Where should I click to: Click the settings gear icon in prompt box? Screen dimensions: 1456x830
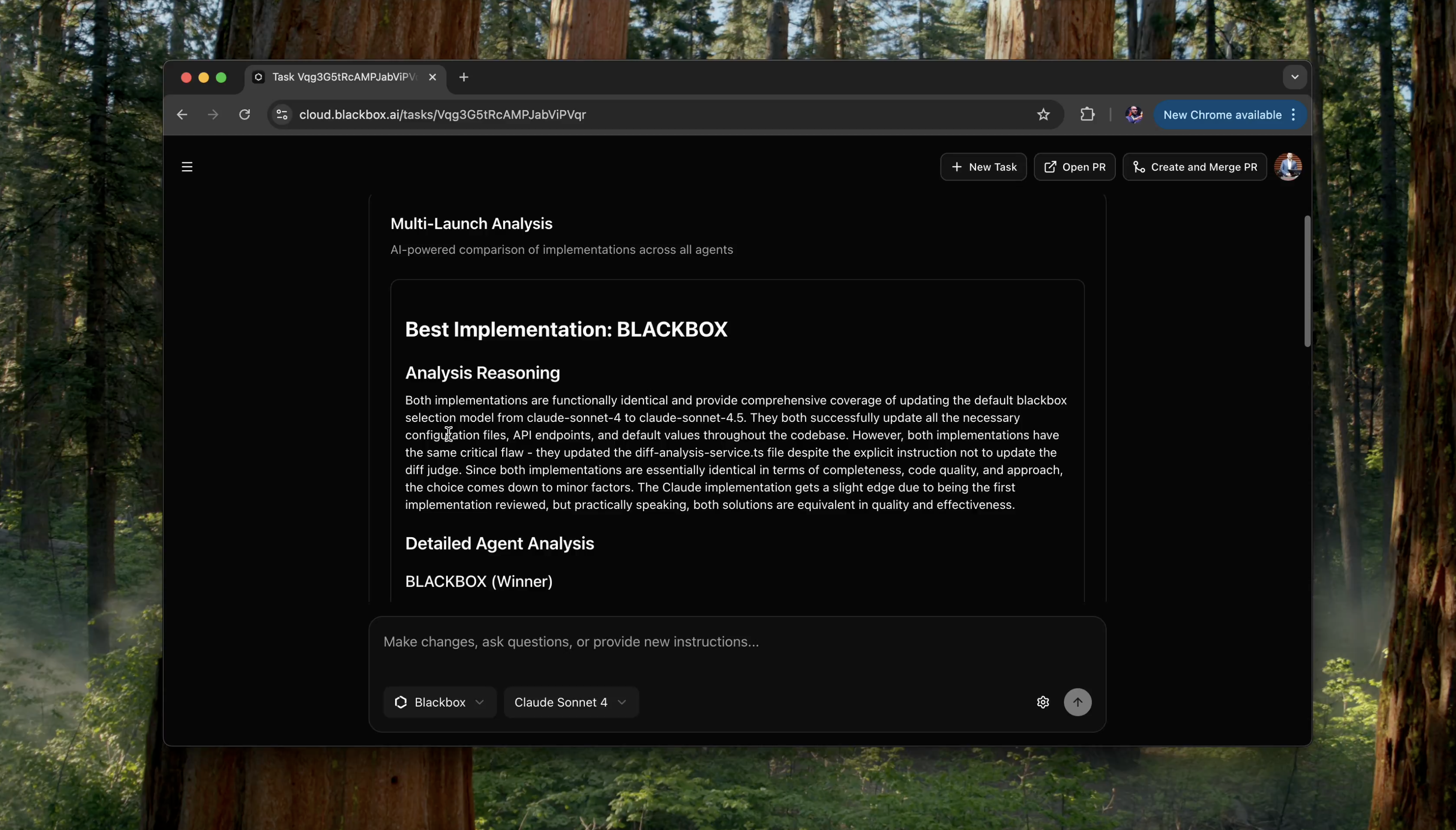(1043, 702)
